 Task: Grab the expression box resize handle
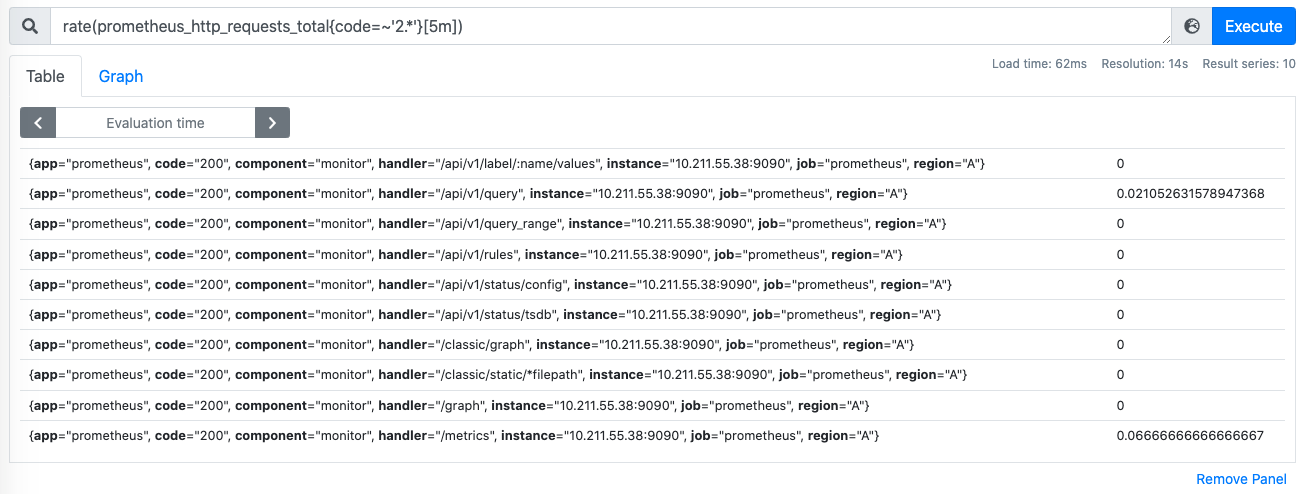1165,40
